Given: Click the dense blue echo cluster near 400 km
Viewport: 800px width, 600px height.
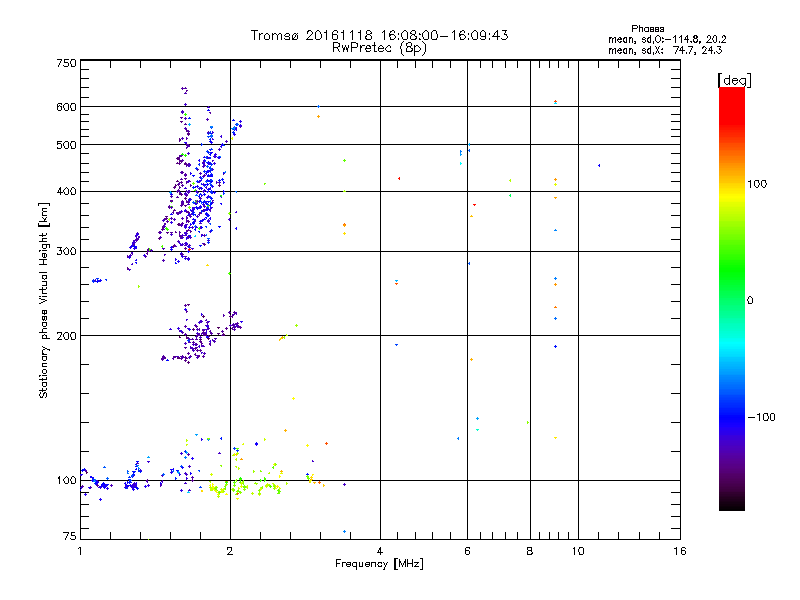Looking at the screenshot, I should pos(204,191).
